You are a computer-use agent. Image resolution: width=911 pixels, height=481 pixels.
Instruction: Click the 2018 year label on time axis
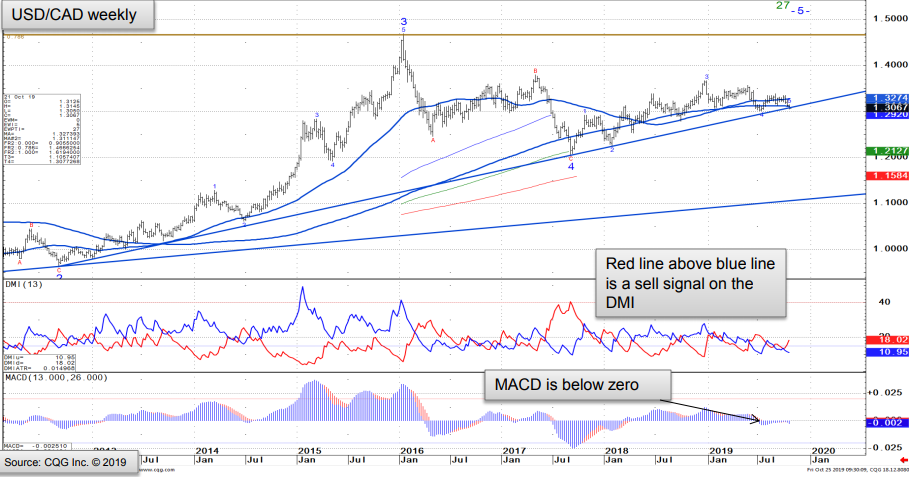(x=616, y=451)
